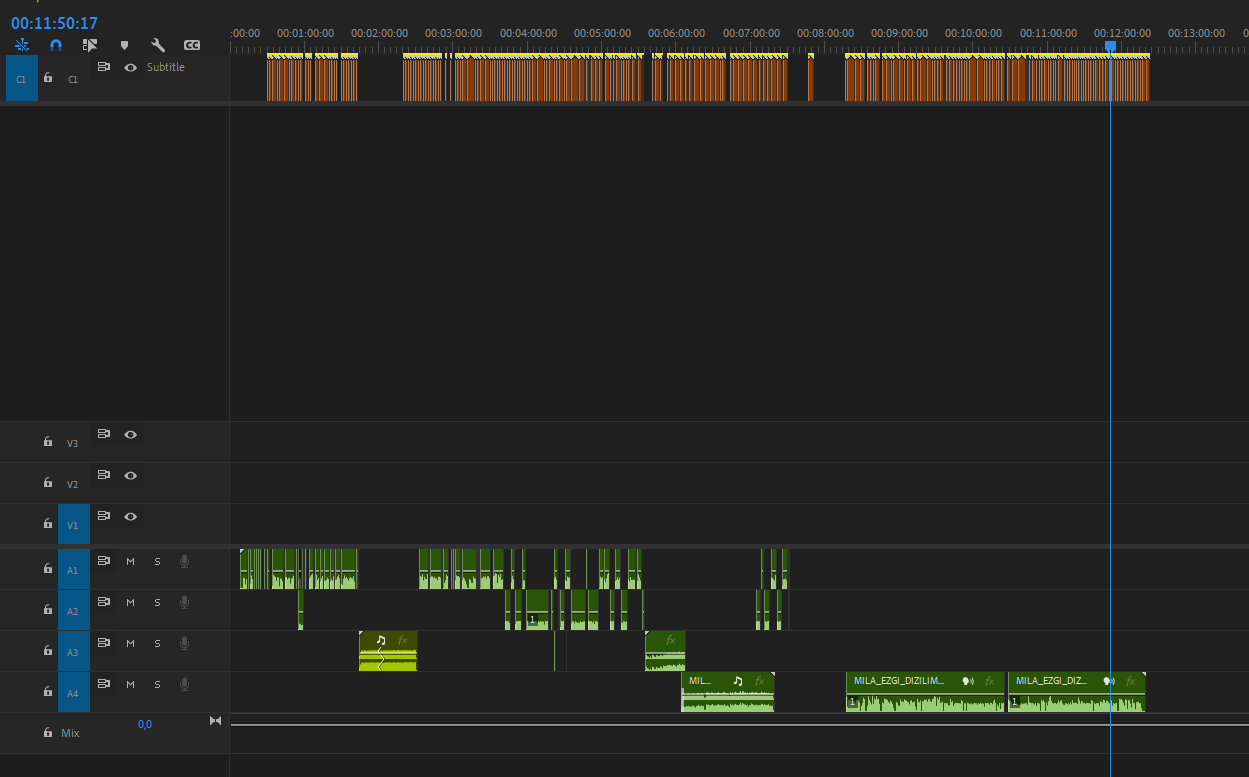The width and height of the screenshot is (1249, 777).
Task: Enable voice-over record on track A1
Action: 184,561
